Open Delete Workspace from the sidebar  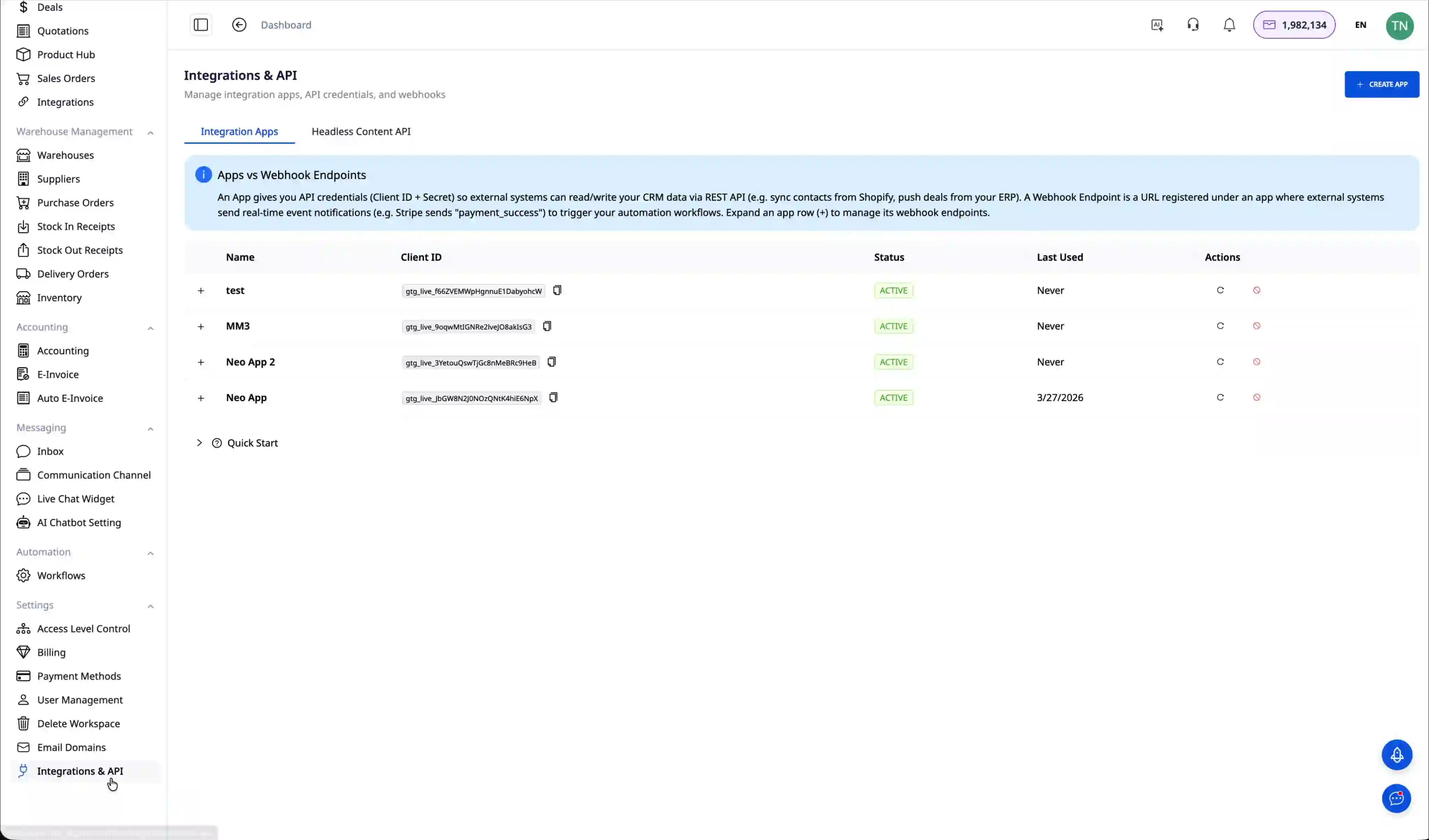pos(78,724)
